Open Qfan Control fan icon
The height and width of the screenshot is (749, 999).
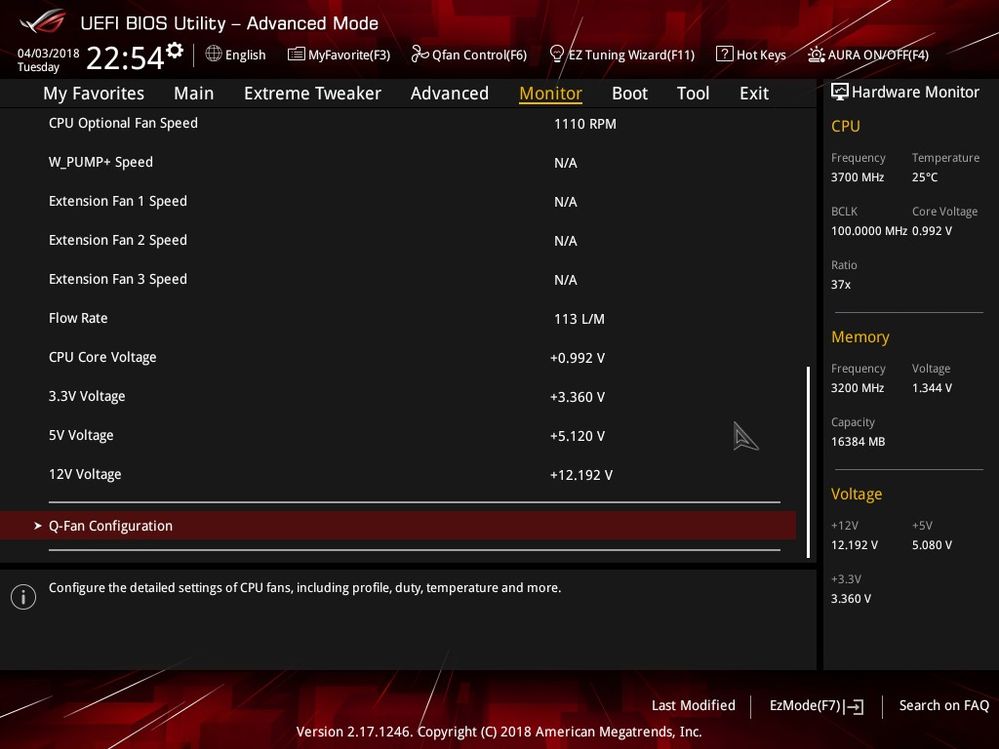(x=419, y=54)
